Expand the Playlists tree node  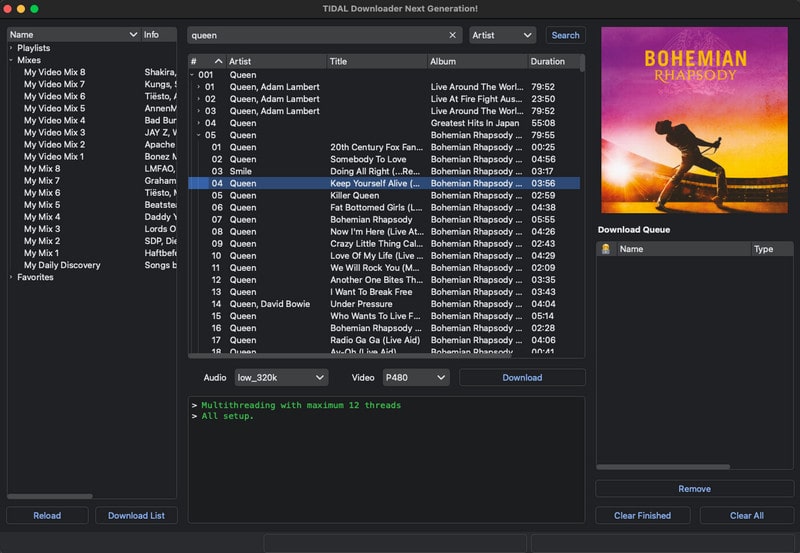click(x=11, y=48)
